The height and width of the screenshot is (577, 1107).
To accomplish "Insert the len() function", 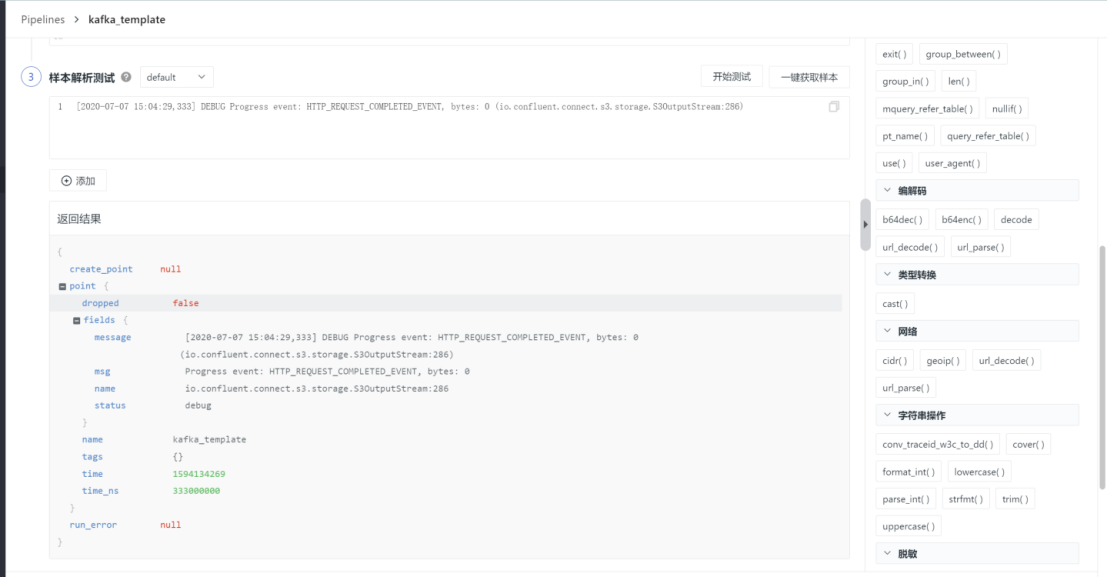I will pos(958,81).
